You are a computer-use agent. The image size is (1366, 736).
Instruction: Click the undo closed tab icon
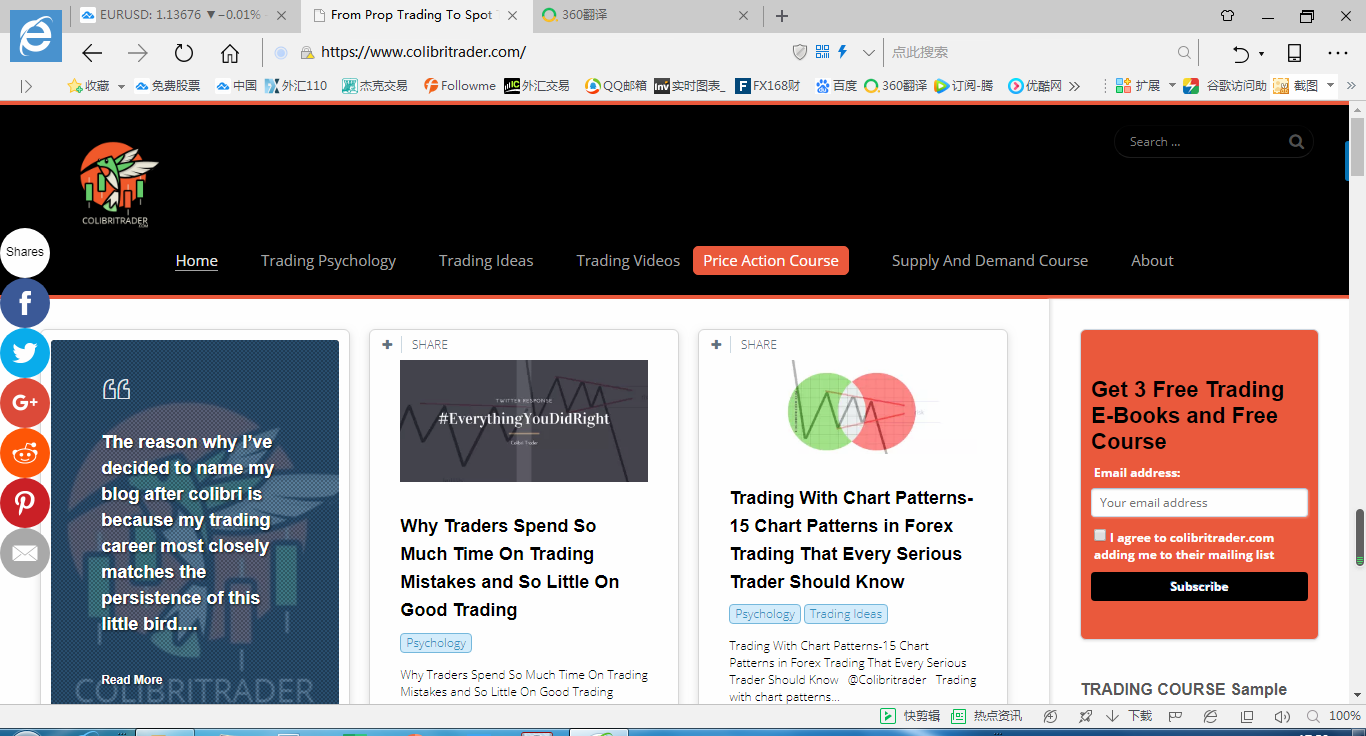pos(1241,53)
